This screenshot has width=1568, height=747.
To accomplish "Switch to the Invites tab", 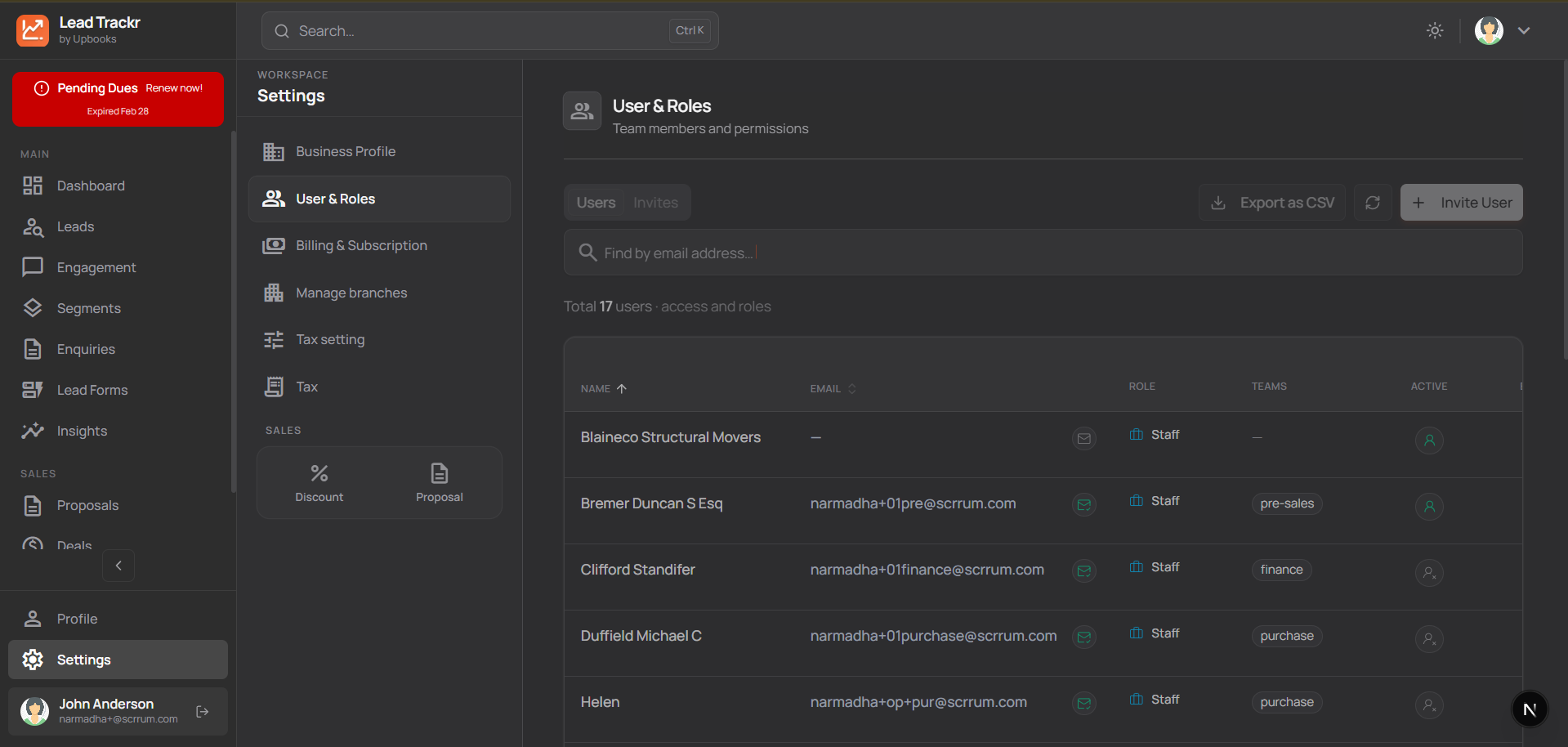I will click(x=655, y=203).
